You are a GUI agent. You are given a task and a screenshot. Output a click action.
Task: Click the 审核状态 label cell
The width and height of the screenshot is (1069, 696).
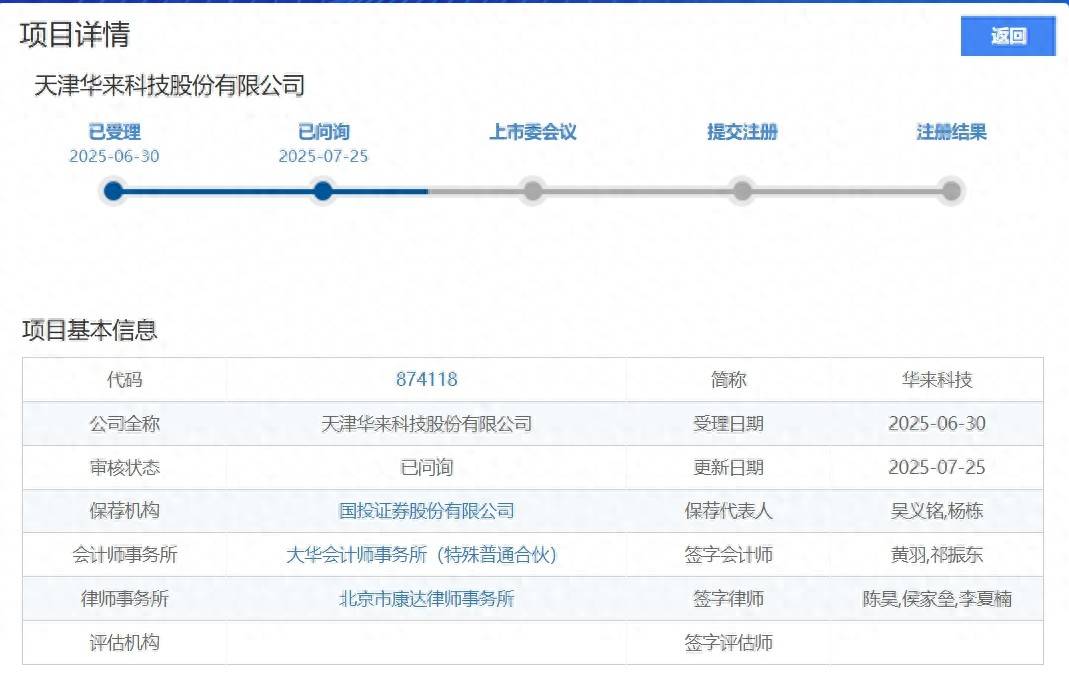[125, 468]
